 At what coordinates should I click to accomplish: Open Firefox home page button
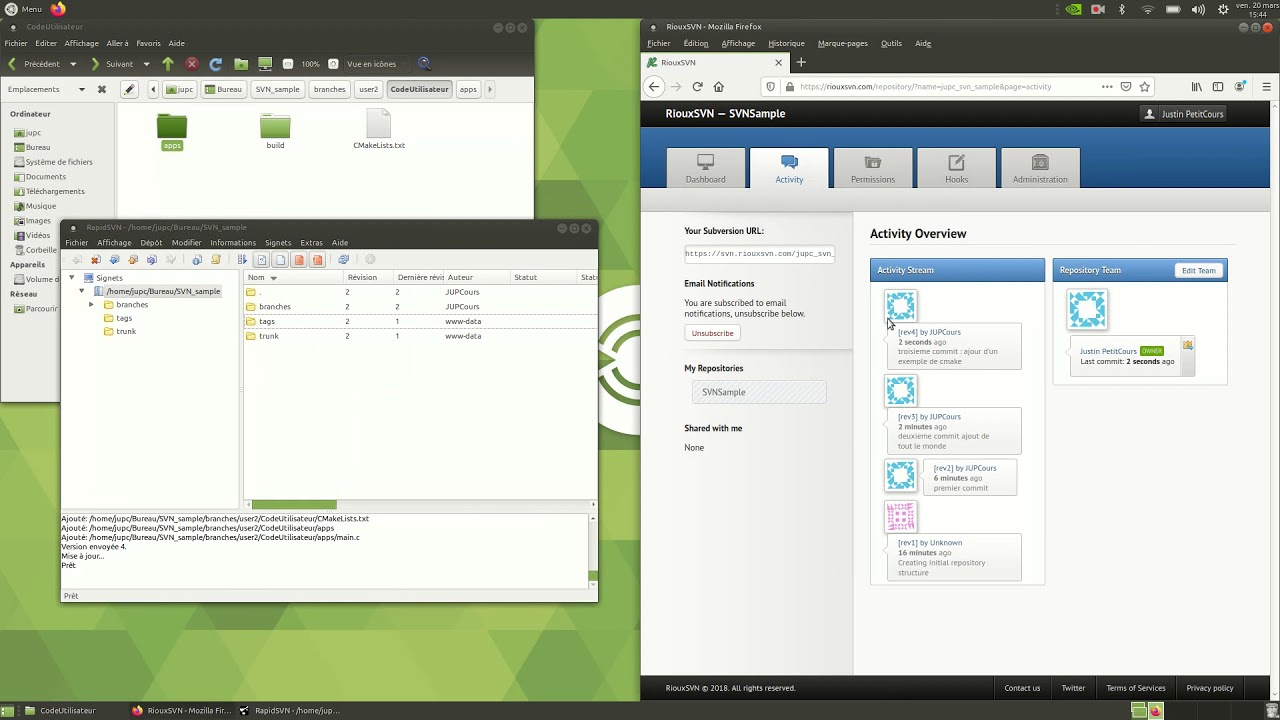coord(718,87)
